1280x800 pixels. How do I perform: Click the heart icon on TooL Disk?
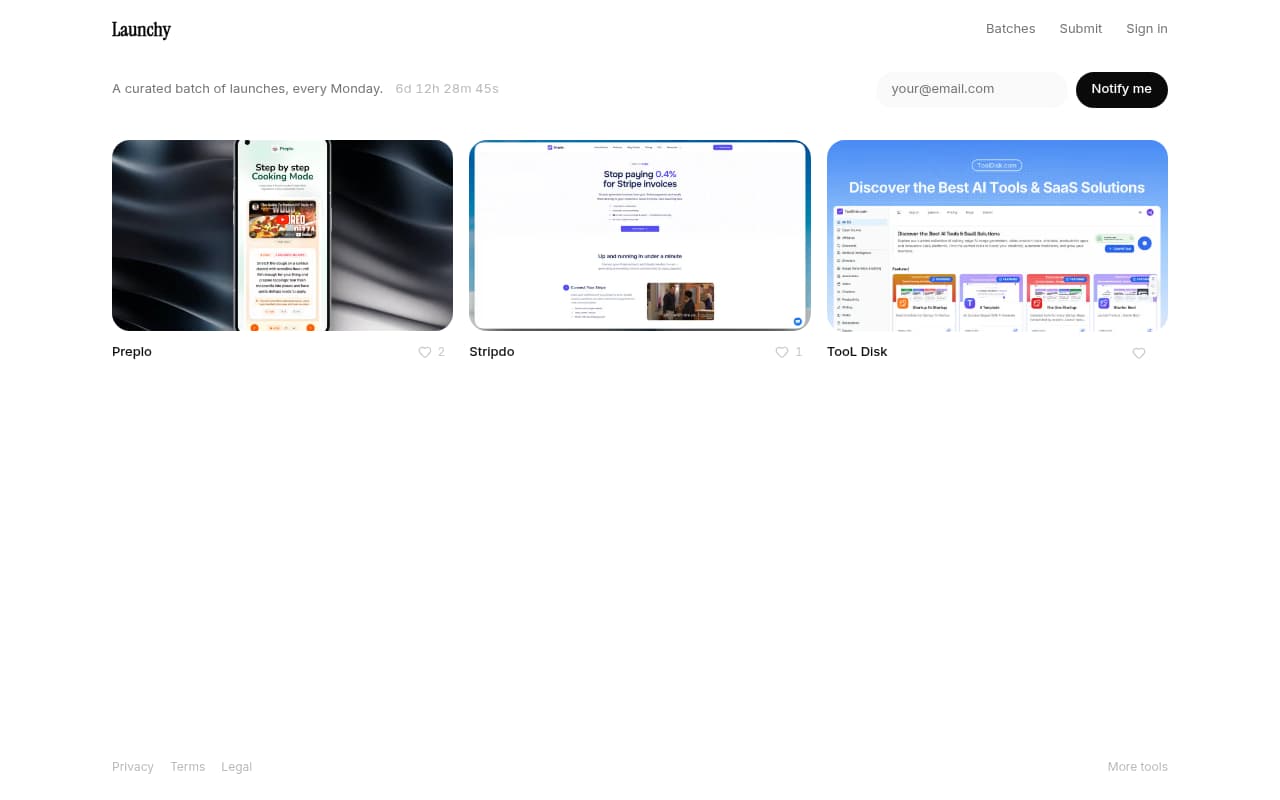pos(1139,353)
